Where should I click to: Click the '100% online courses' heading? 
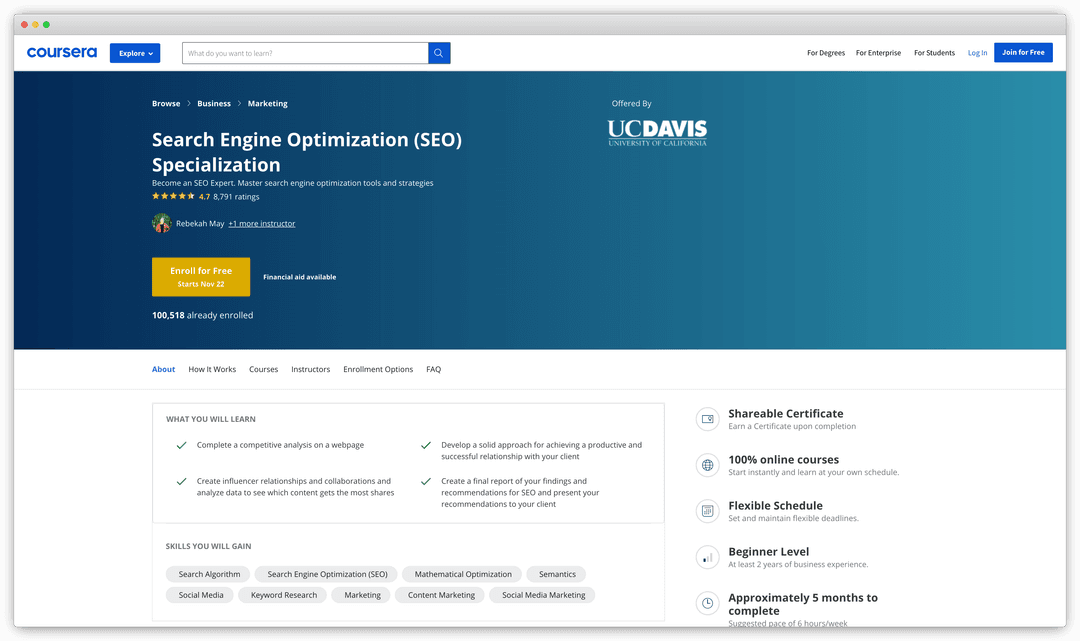tap(783, 459)
